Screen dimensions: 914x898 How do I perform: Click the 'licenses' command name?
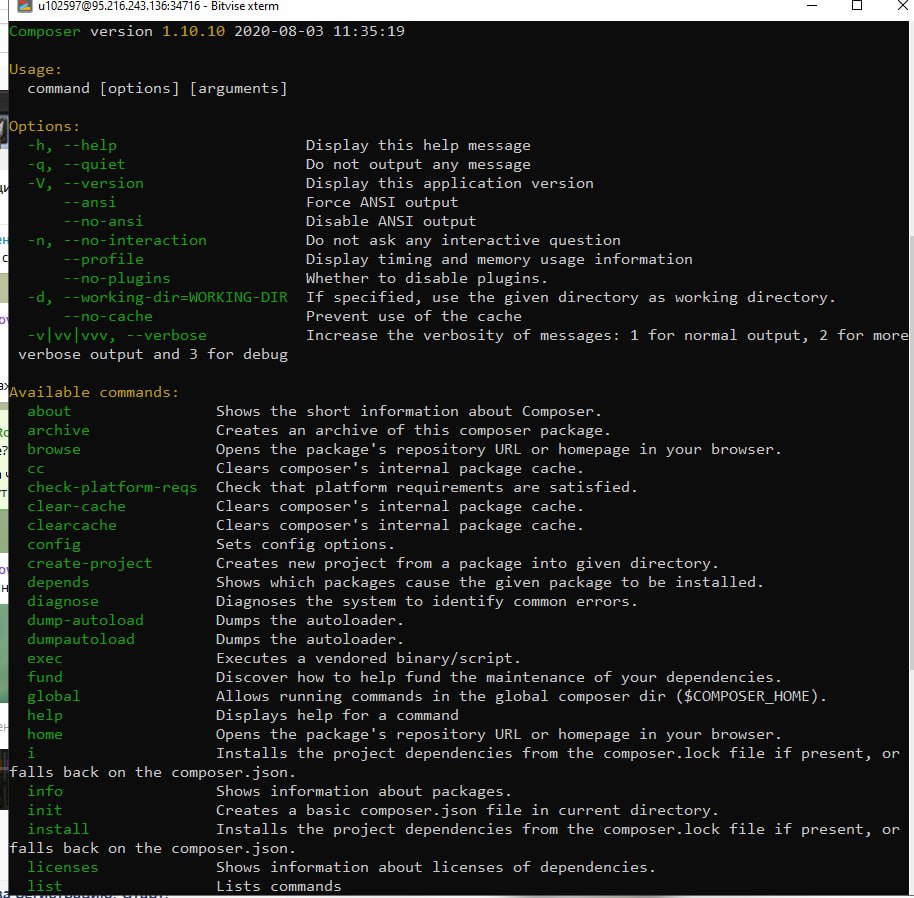coord(63,868)
